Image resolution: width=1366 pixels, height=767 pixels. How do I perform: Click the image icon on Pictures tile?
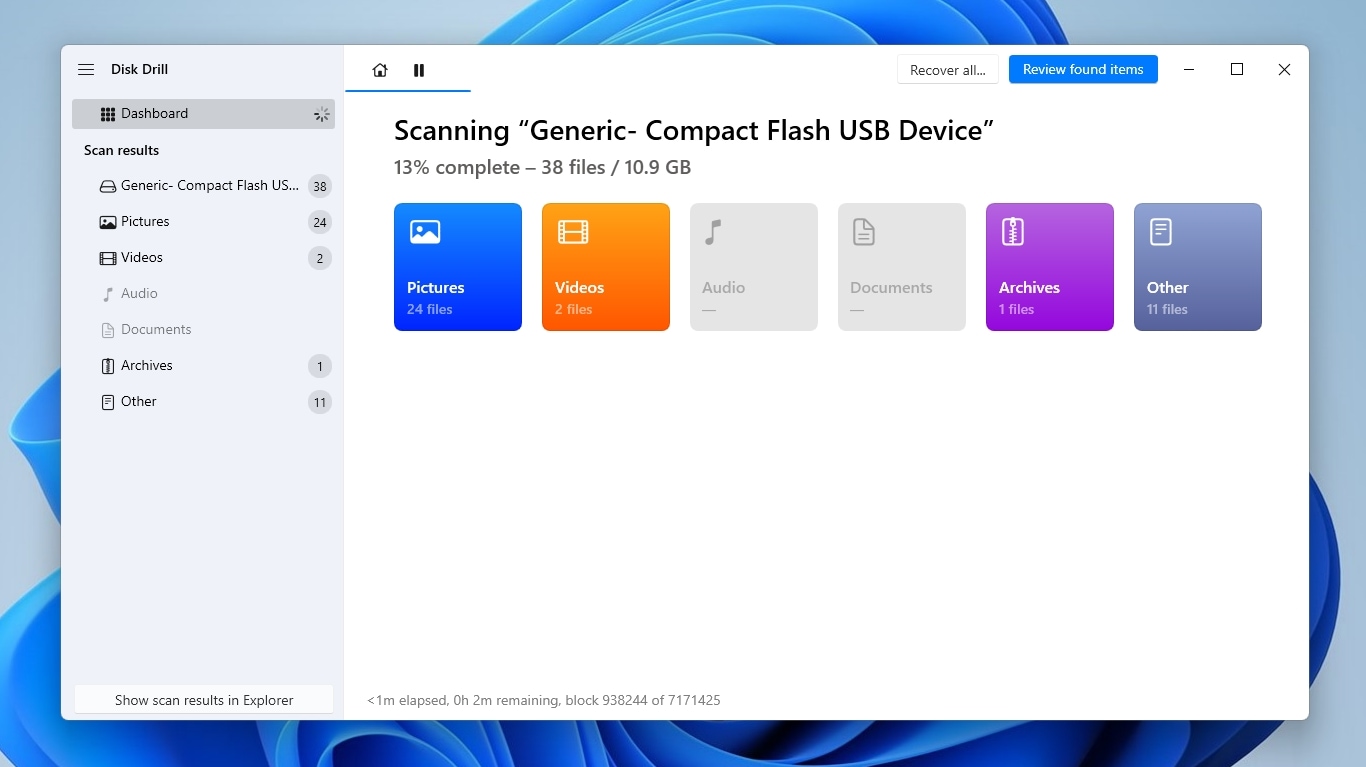click(425, 232)
